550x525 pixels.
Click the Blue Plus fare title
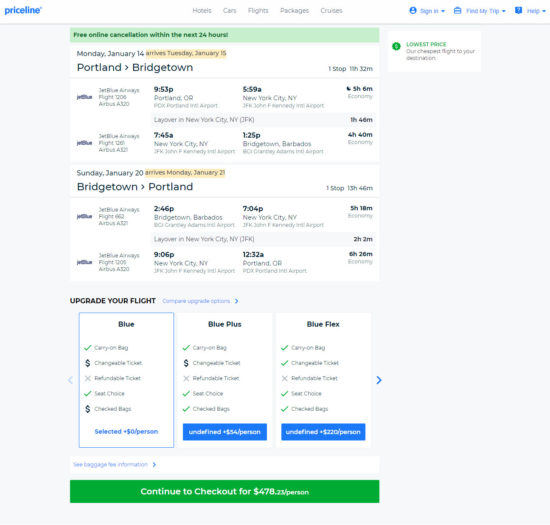pos(224,324)
